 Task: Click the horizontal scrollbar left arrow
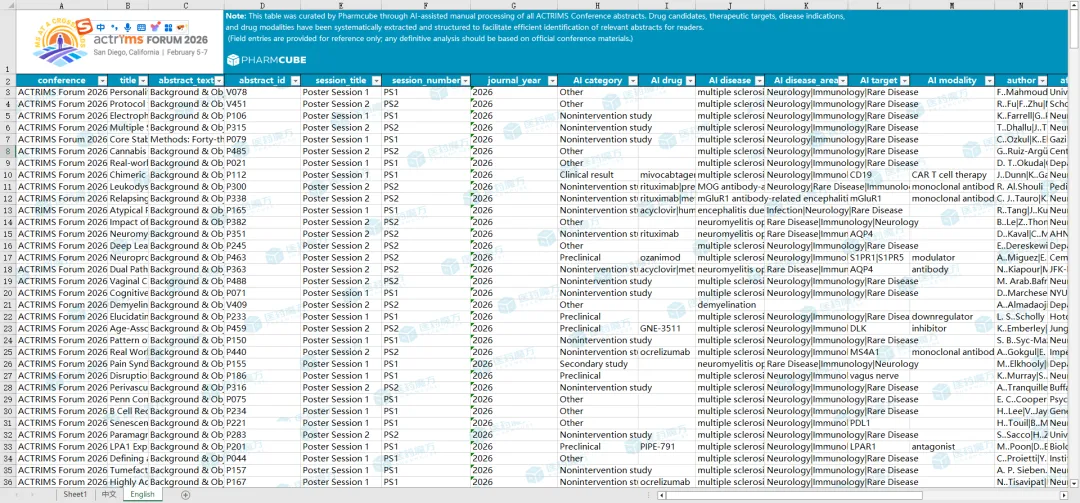coord(661,495)
